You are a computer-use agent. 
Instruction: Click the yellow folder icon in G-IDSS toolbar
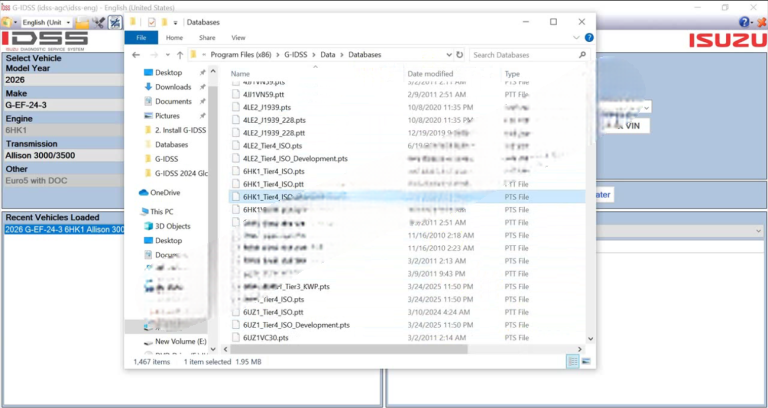82,23
